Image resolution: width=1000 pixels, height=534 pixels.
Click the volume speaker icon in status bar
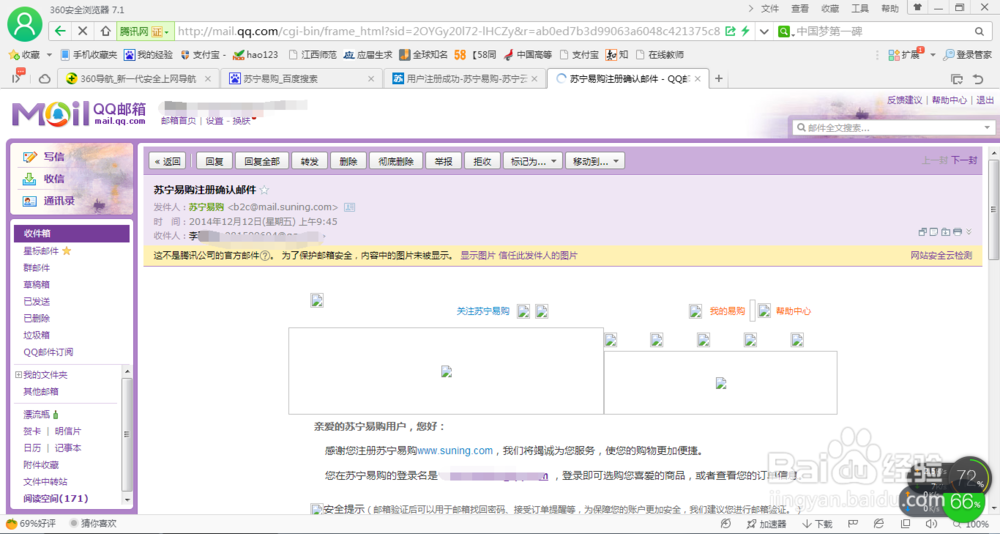[x=931, y=524]
